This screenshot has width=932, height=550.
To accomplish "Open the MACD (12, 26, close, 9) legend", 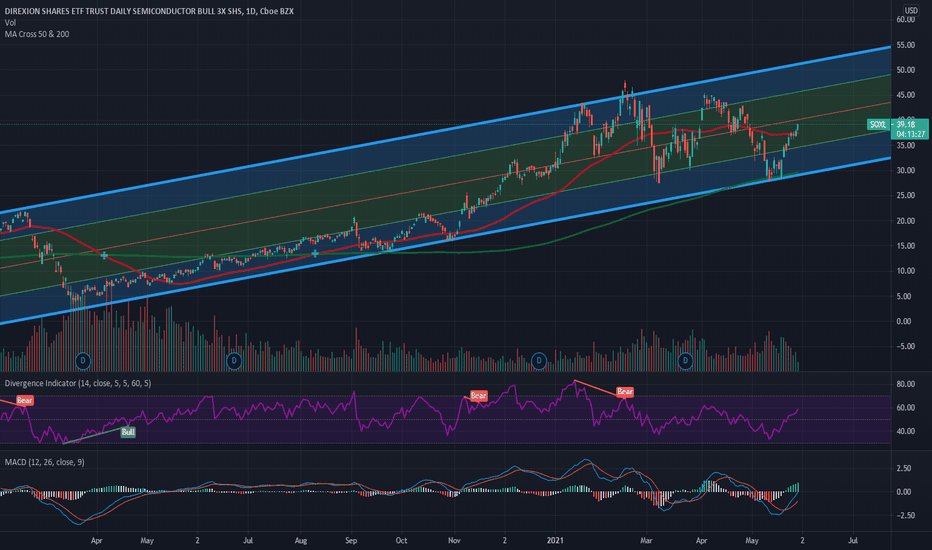I will point(45,462).
